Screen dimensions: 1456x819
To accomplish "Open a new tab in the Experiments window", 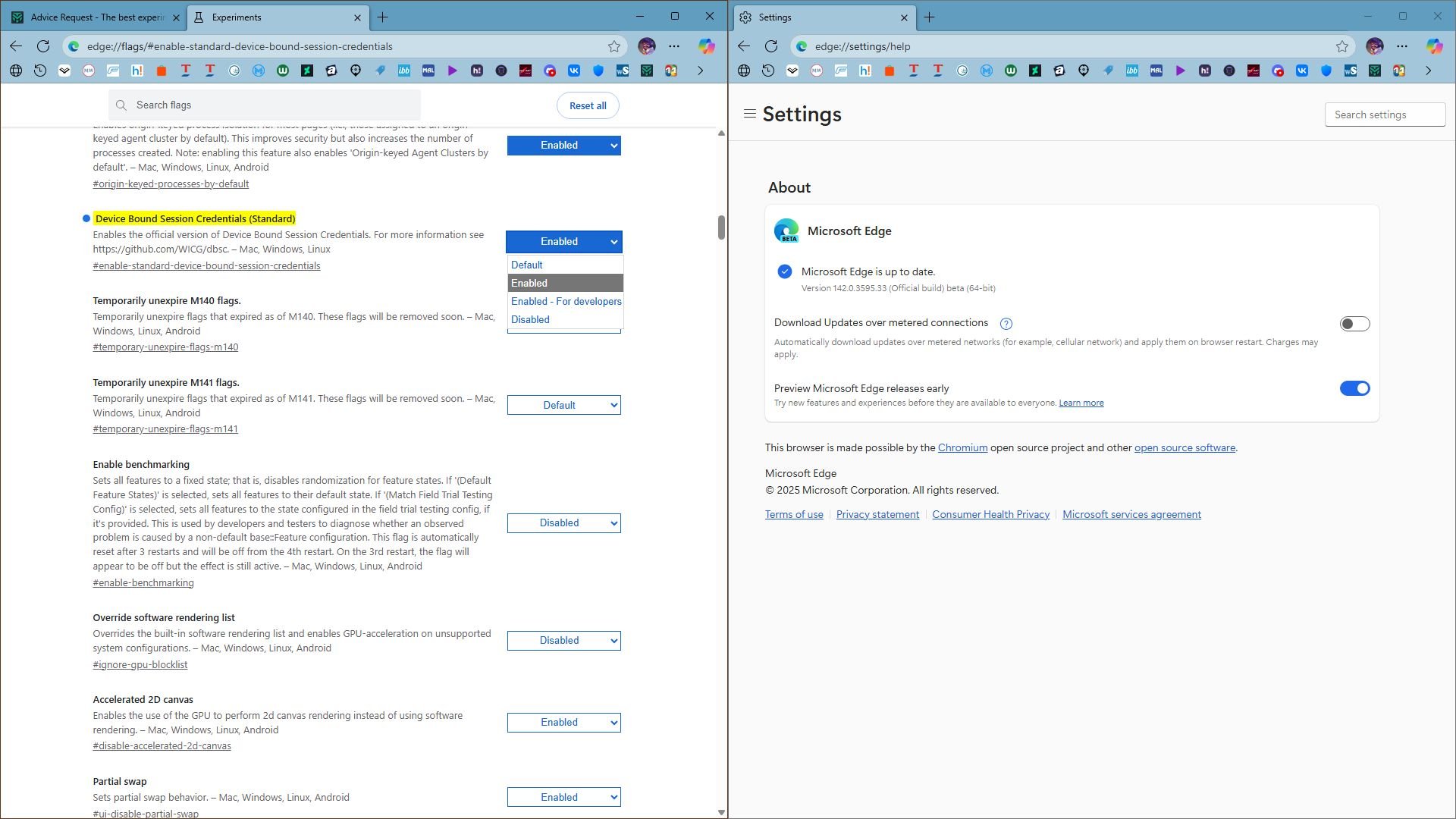I will point(383,17).
